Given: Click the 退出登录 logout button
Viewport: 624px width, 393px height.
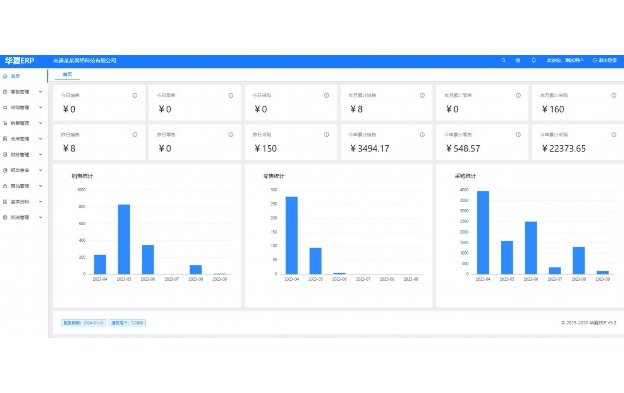Looking at the screenshot, I should coord(604,60).
